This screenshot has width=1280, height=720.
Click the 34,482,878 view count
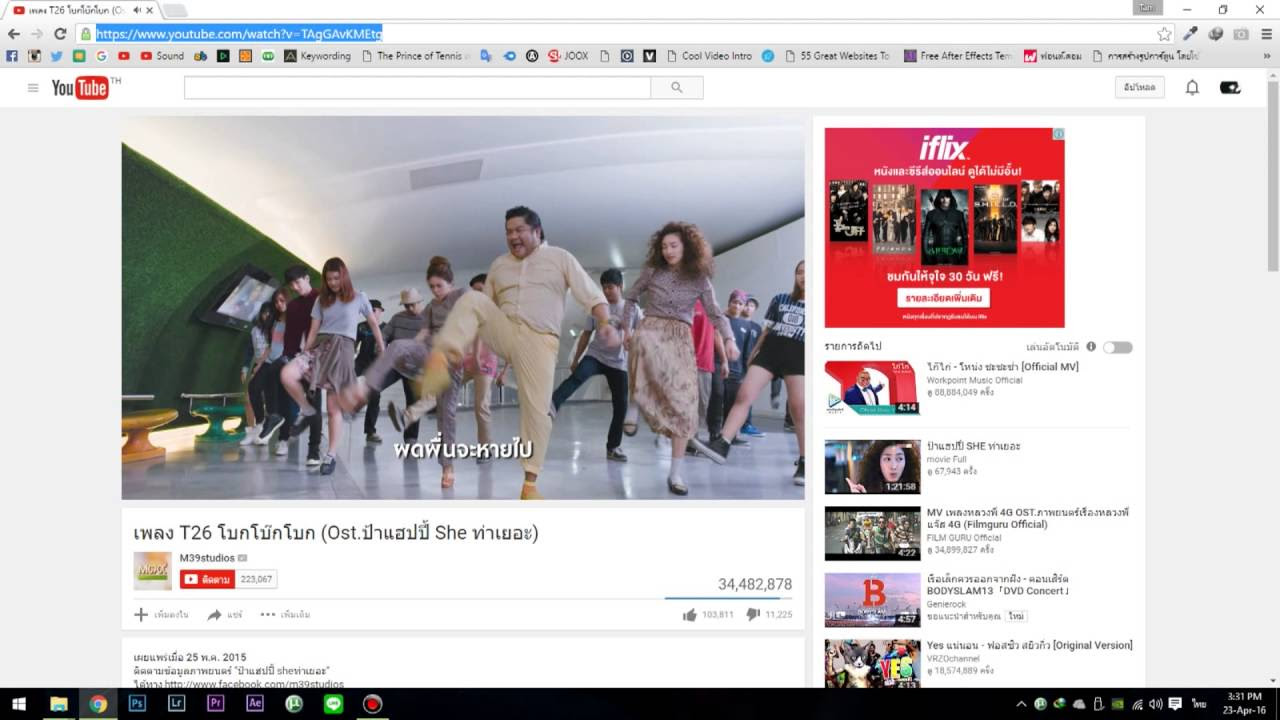click(755, 584)
